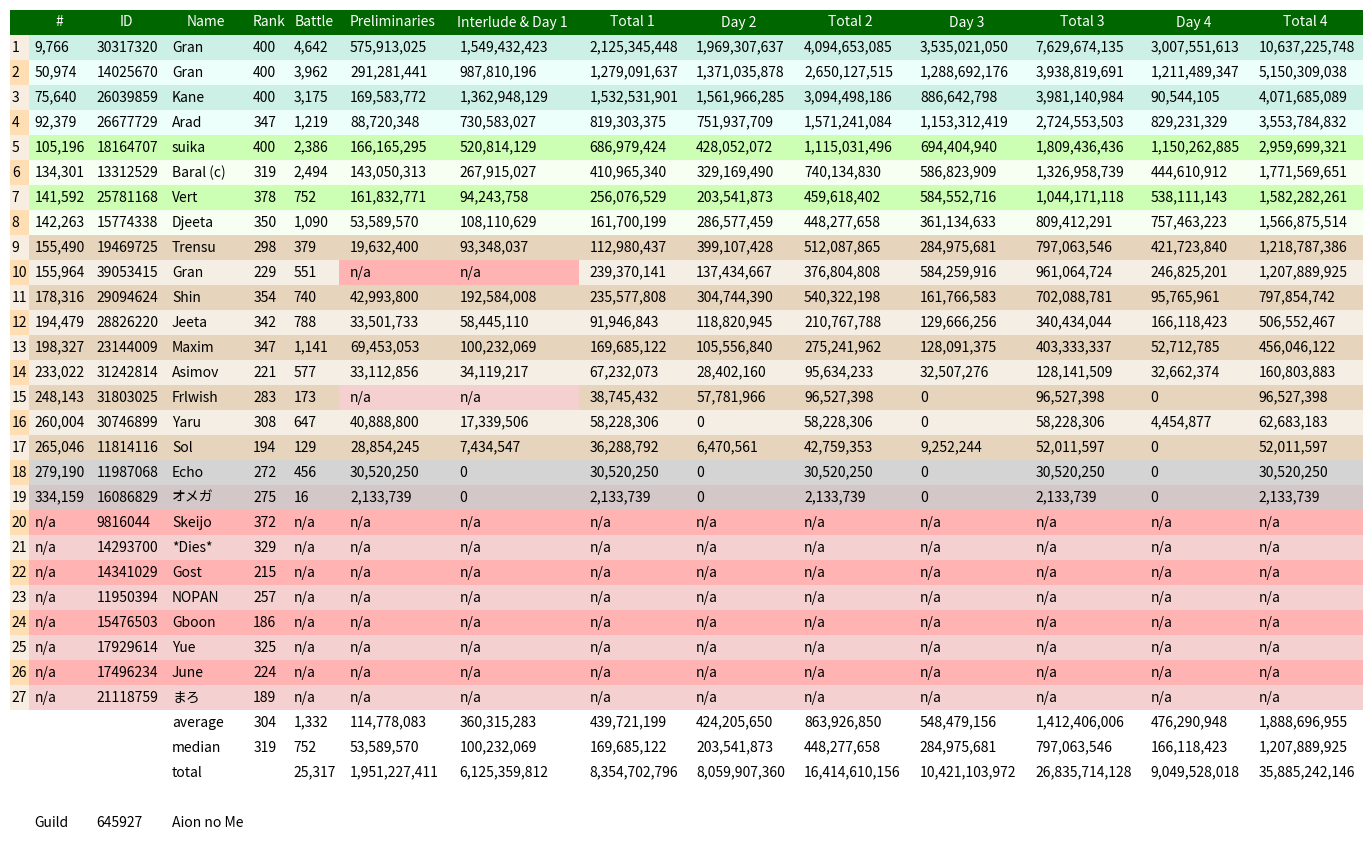Click the name cell "Djeeta"

coord(191,222)
